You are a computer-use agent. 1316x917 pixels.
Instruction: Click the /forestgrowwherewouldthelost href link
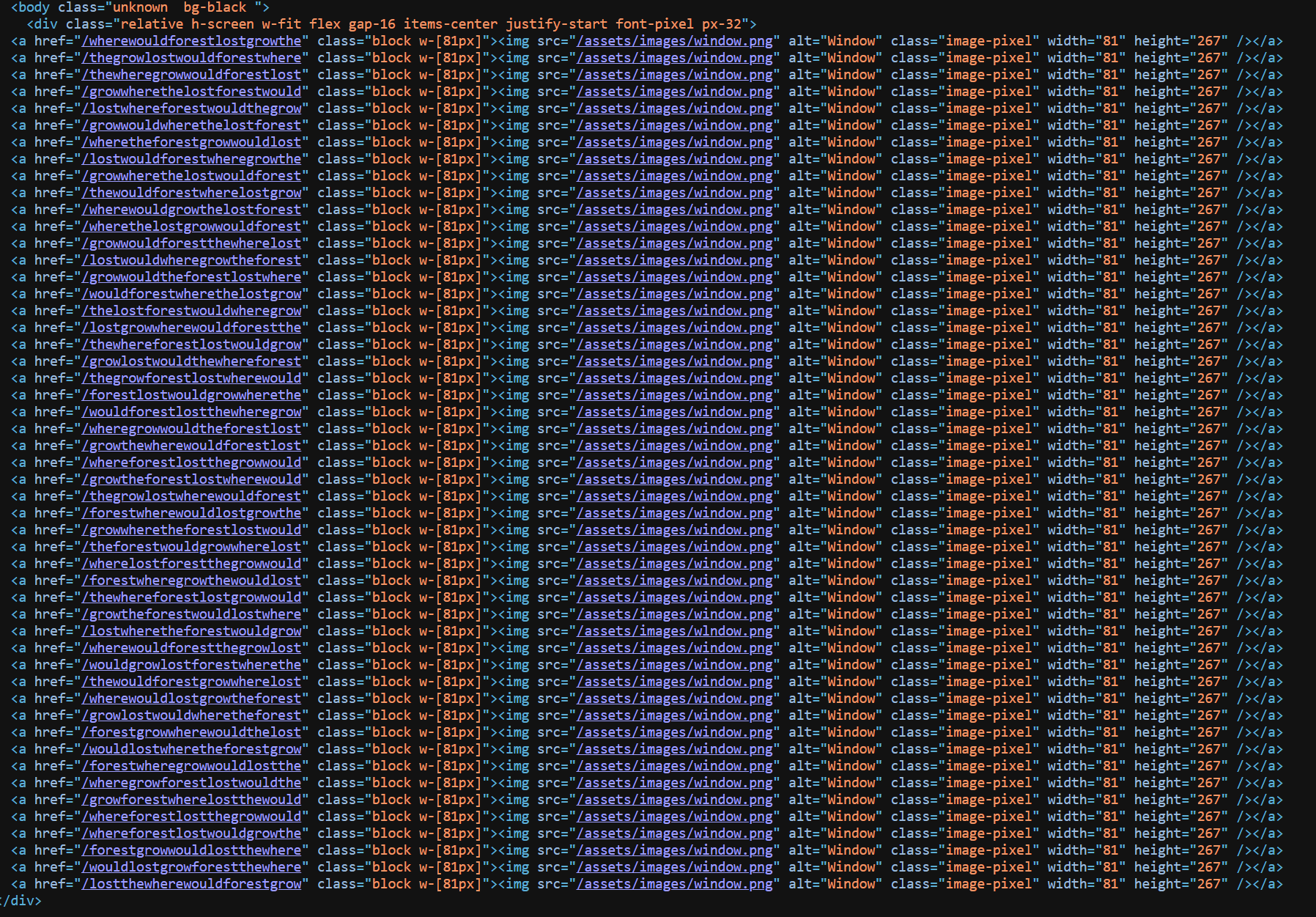tap(191, 732)
